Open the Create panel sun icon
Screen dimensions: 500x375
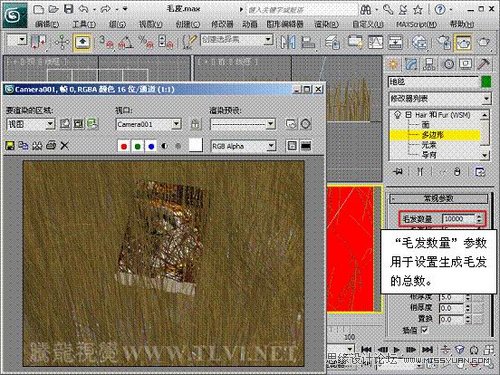pos(393,64)
